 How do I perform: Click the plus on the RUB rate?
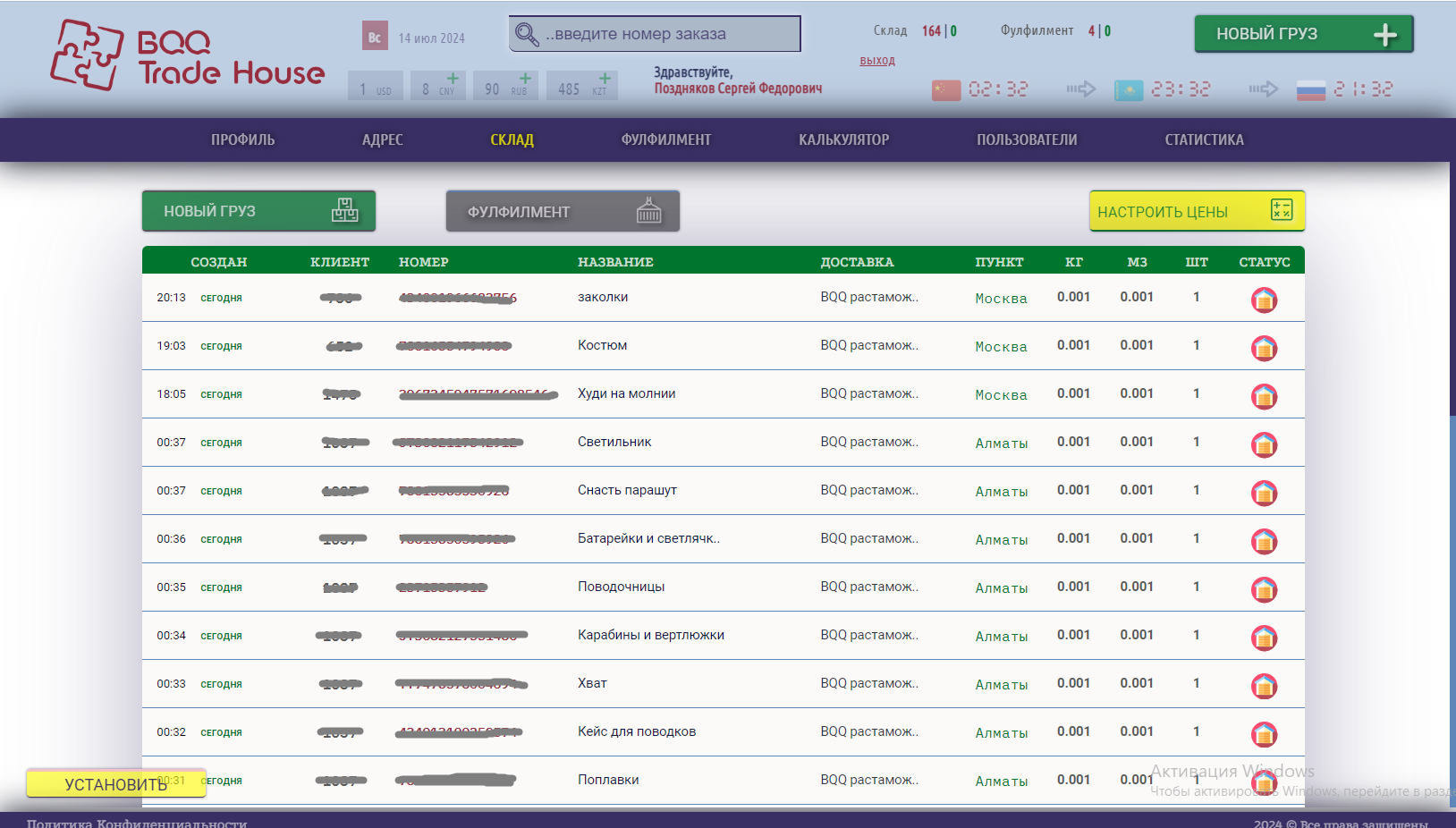(525, 79)
